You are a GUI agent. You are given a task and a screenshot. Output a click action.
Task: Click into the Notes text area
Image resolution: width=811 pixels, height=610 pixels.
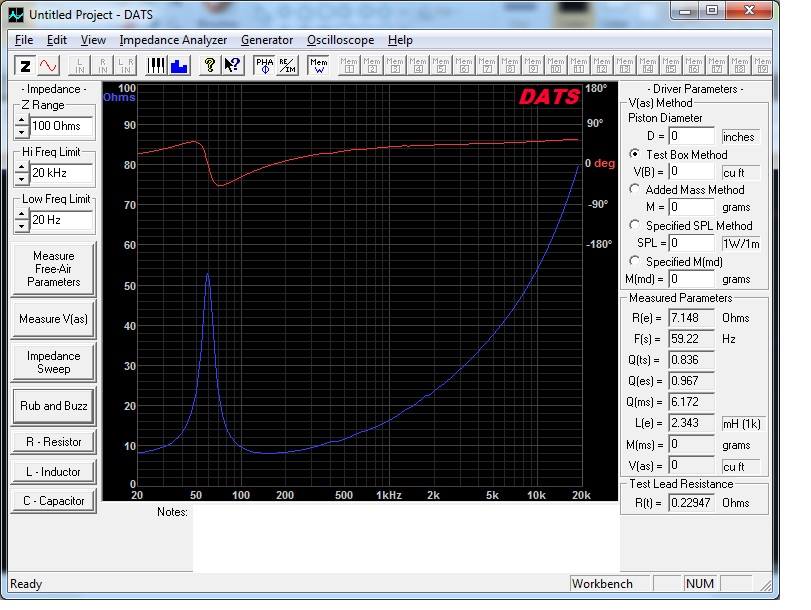[406, 538]
